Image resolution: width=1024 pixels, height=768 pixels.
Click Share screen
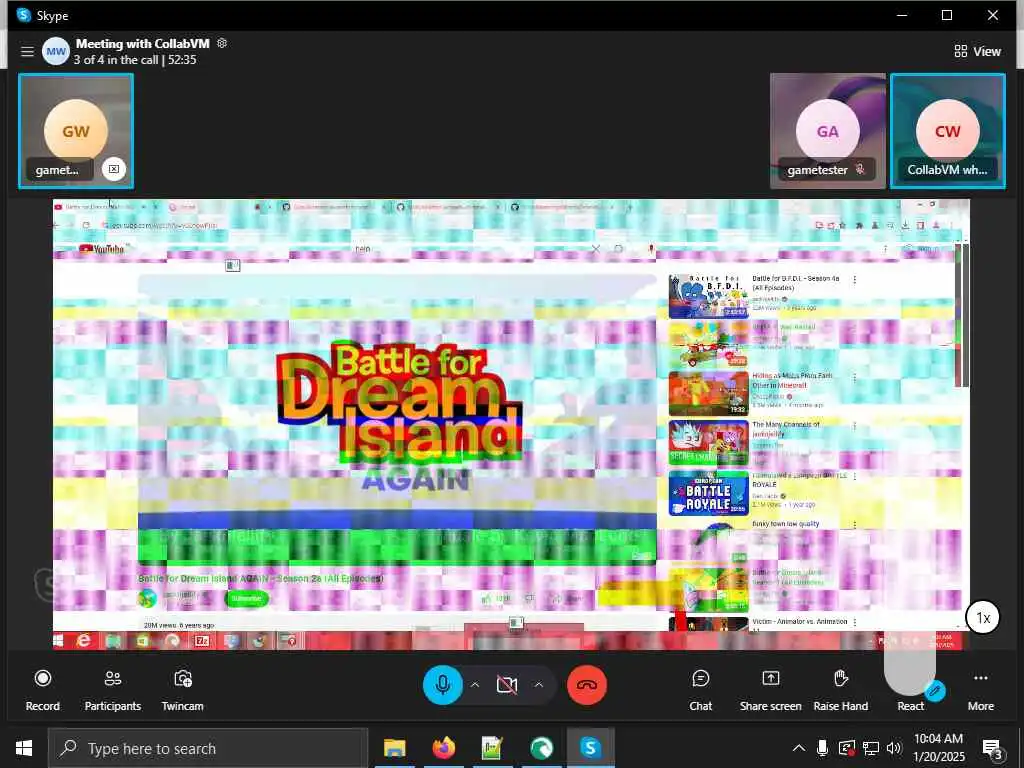point(771,690)
